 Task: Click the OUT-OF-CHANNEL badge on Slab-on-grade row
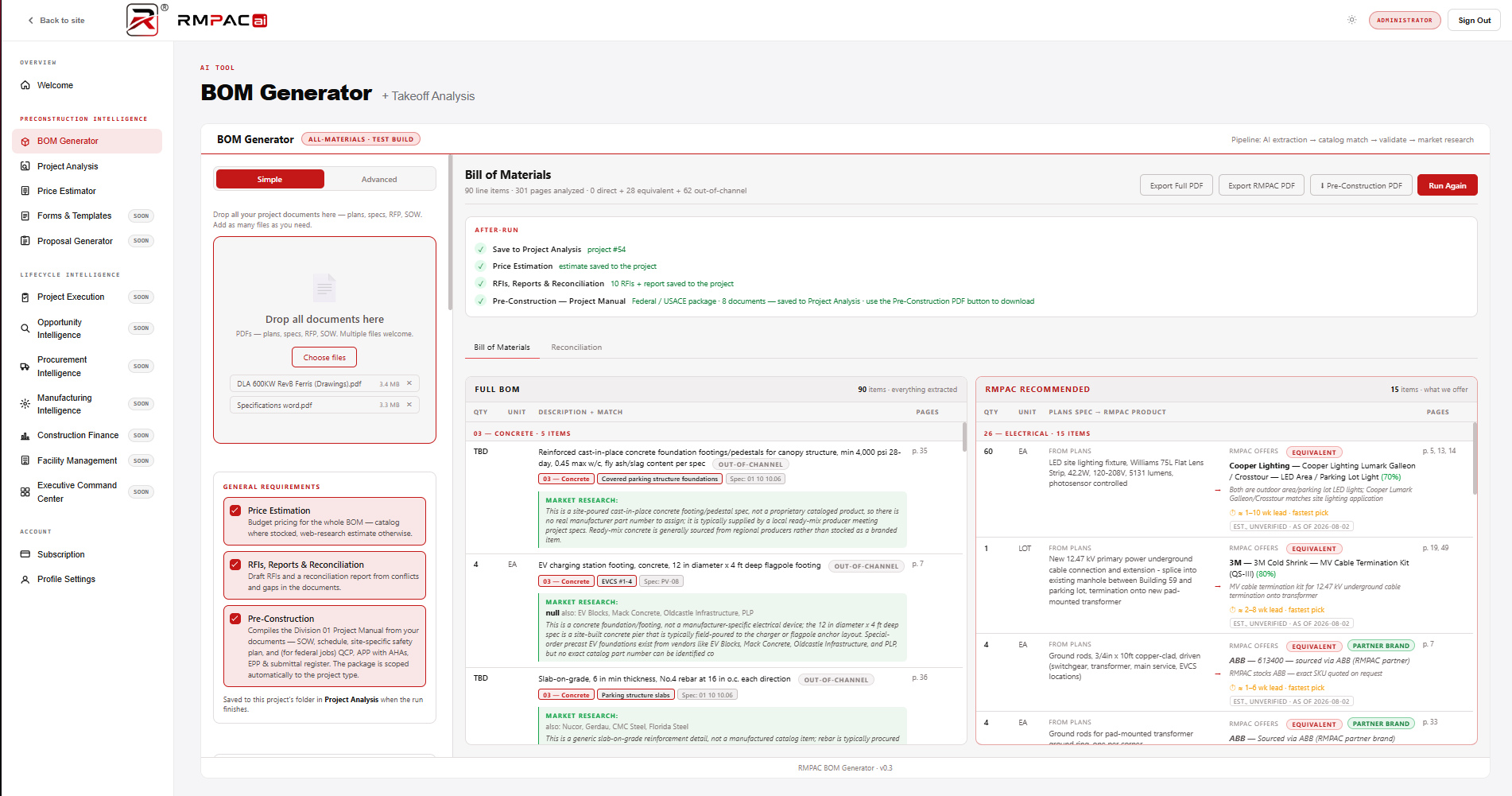click(836, 680)
